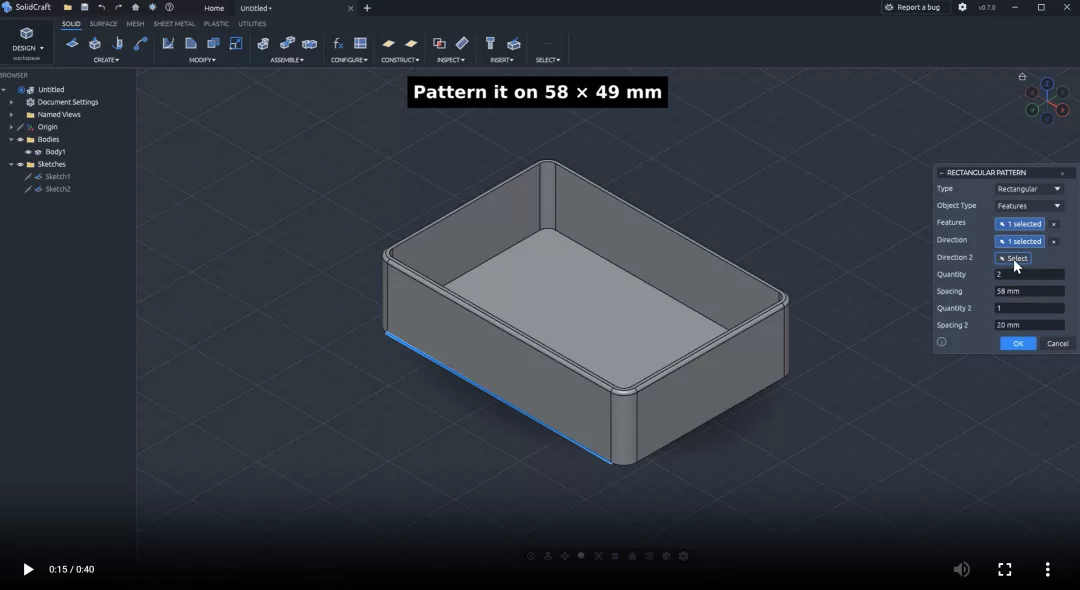The height and width of the screenshot is (590, 1080).
Task: Toggle visibility eye for Sketches folder
Action: [21, 165]
